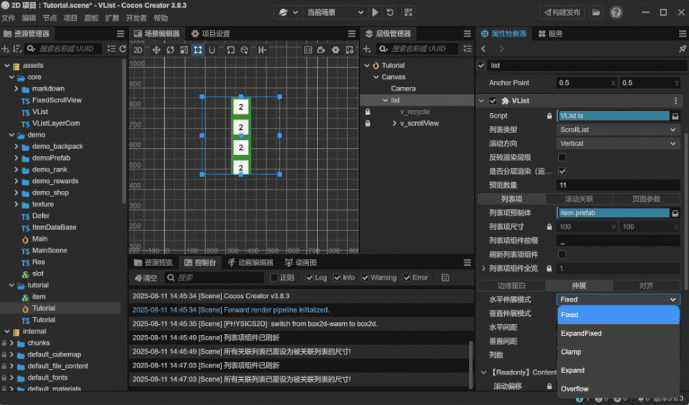This screenshot has width=689, height=405.
Task: Toggle 是否分层渲染 checkbox
Action: [x=562, y=171]
